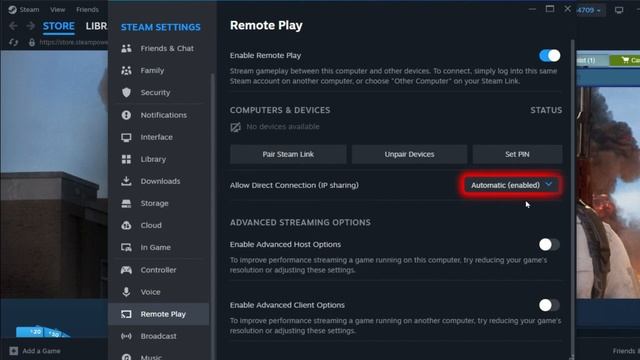This screenshot has width=640, height=360.
Task: Reload the store page with refresh icon
Action: point(13,42)
